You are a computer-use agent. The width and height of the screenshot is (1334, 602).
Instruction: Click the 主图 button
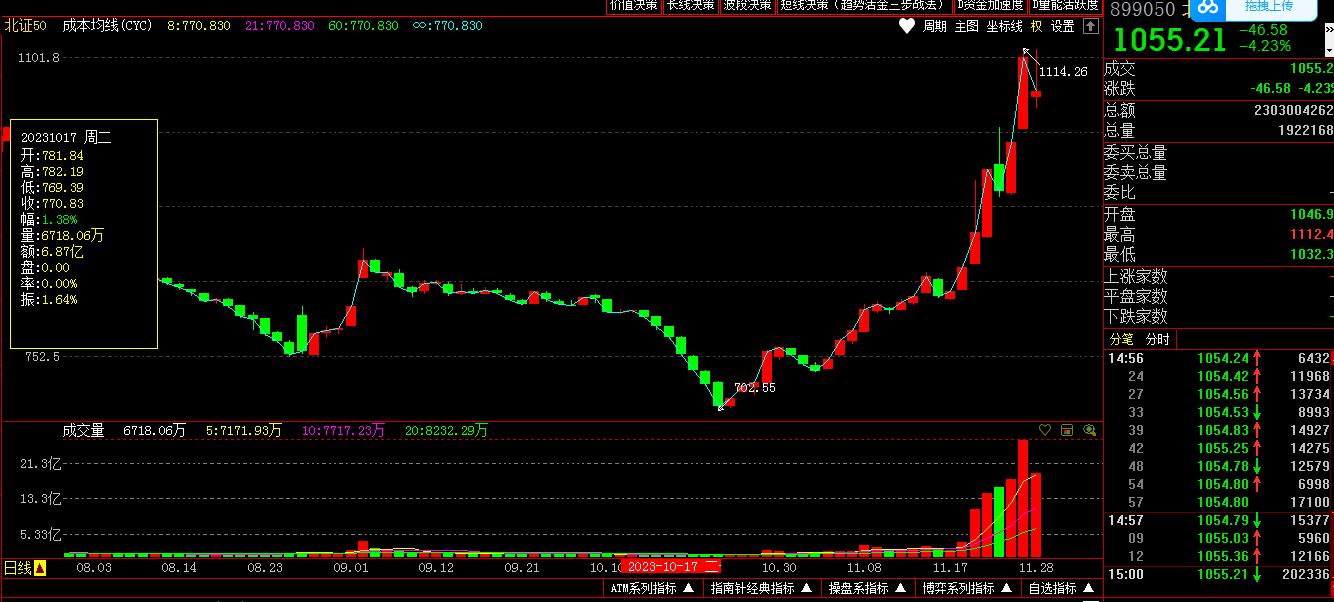pyautogui.click(x=966, y=27)
